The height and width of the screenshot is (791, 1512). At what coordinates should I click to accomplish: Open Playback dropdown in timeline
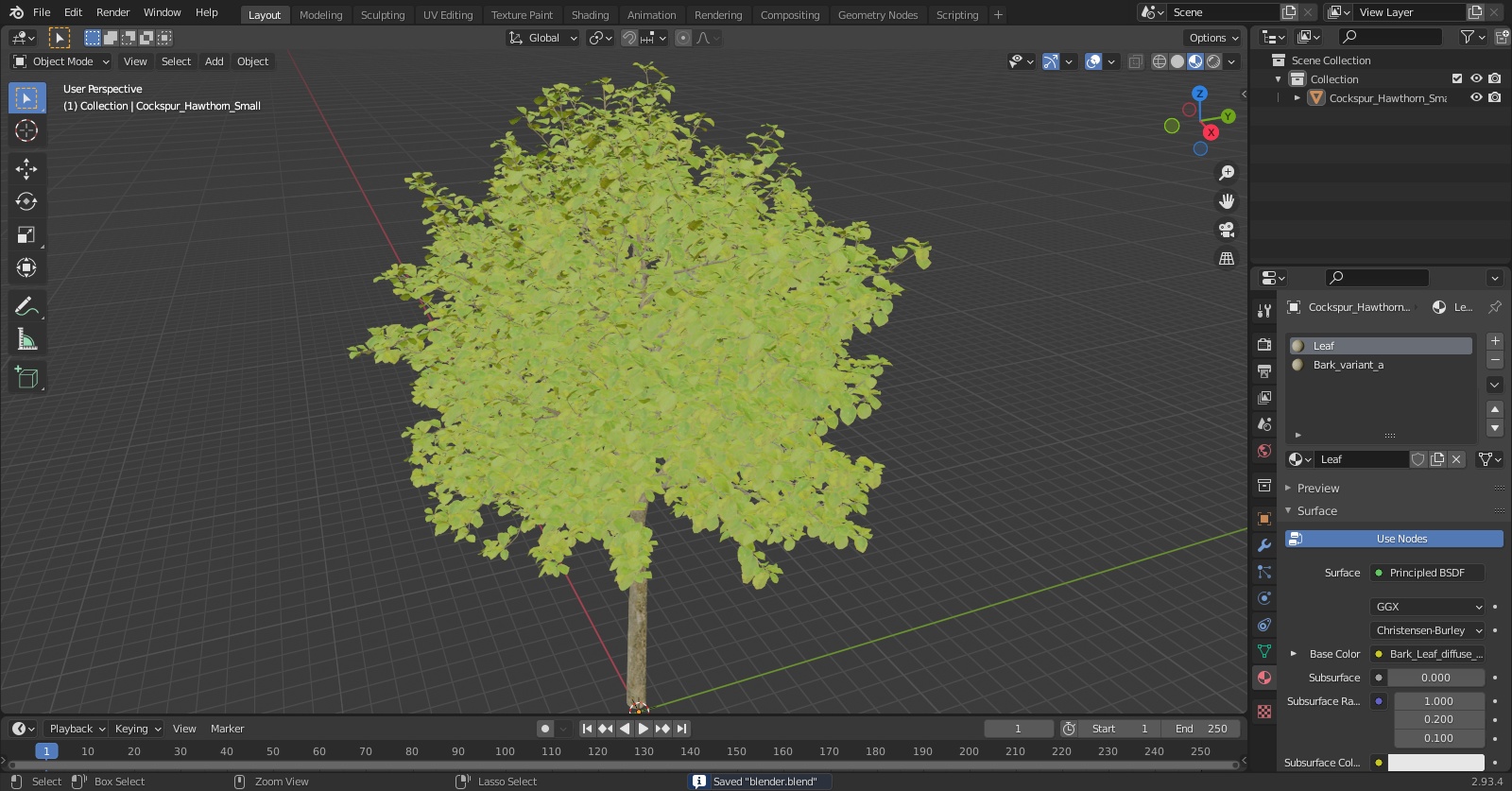pyautogui.click(x=77, y=729)
